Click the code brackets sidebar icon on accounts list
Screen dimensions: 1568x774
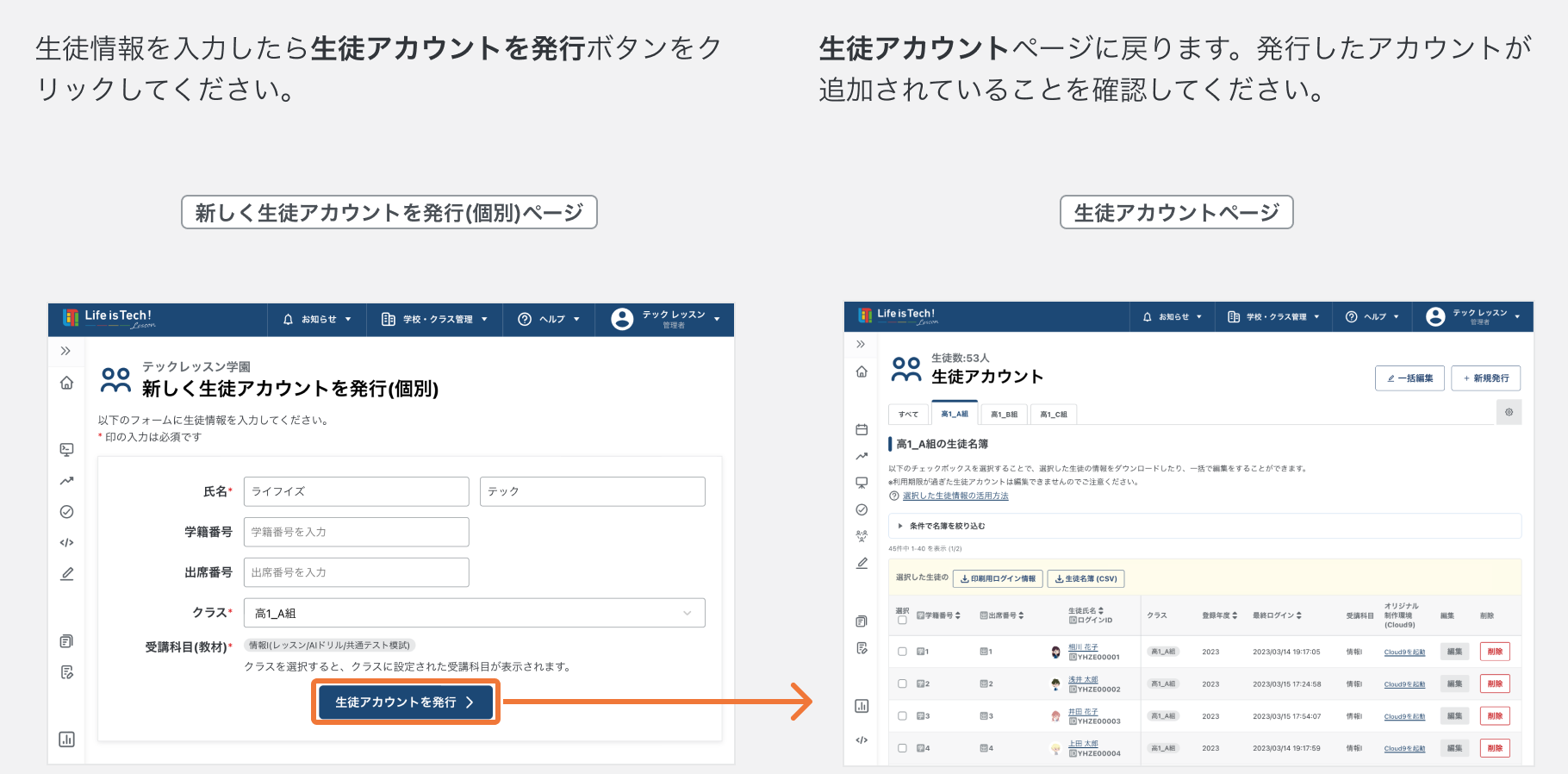862,740
